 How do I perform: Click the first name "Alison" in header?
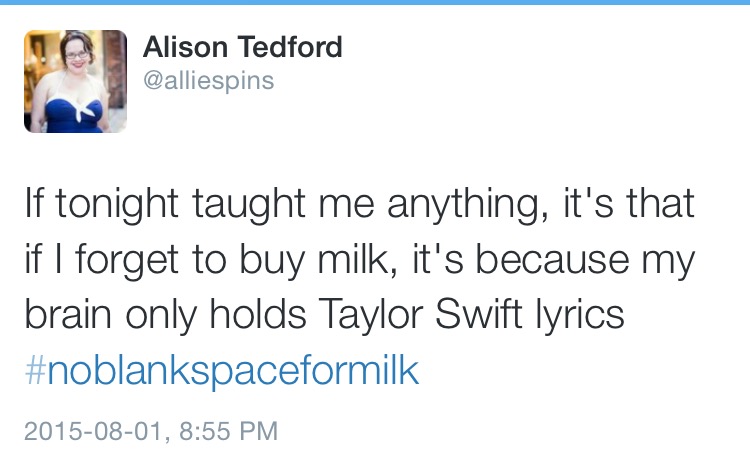[185, 47]
